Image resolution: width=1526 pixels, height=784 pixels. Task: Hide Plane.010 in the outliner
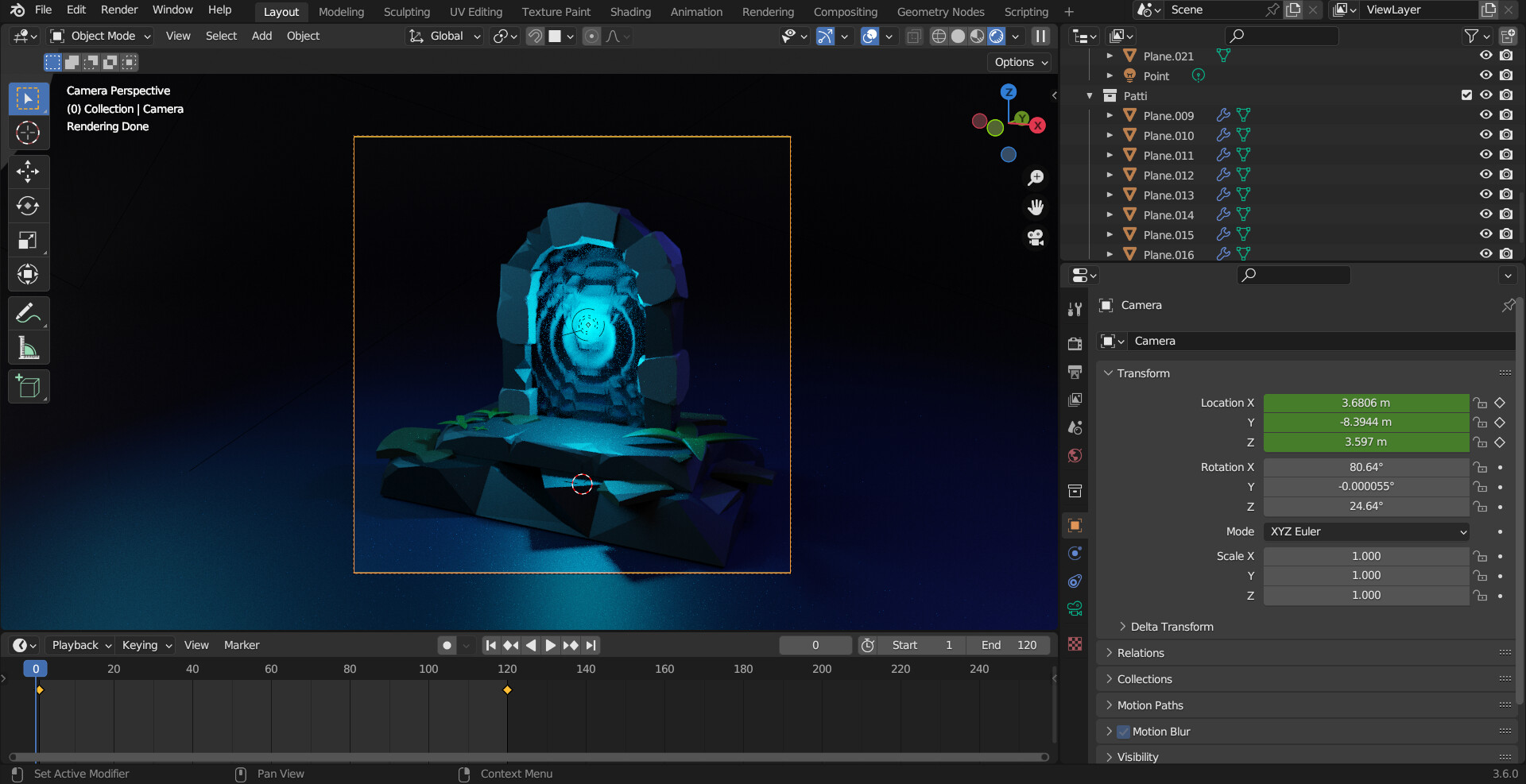tap(1485, 135)
